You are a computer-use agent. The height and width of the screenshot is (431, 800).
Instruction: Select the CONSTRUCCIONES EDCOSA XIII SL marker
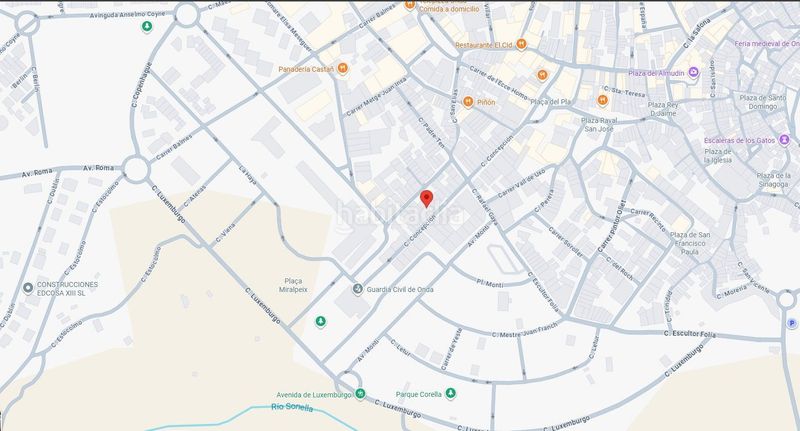[x=29, y=288]
